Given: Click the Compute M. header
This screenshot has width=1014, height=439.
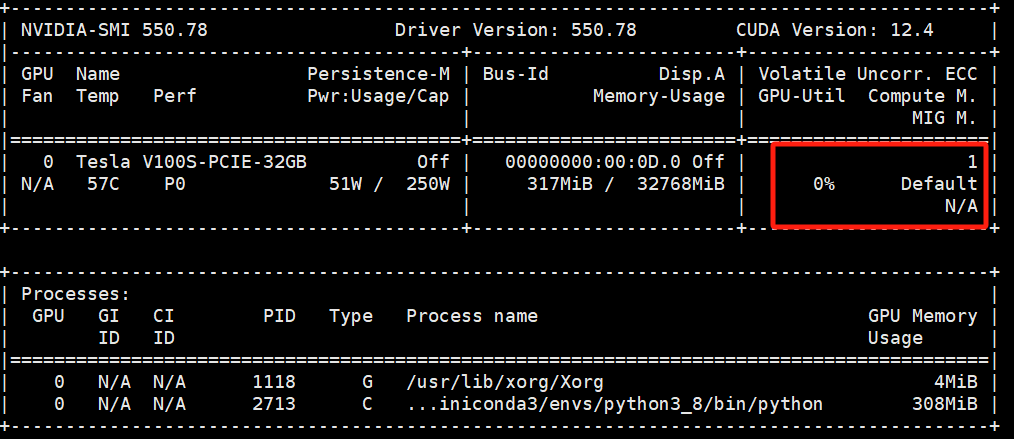Looking at the screenshot, I should coord(922,97).
